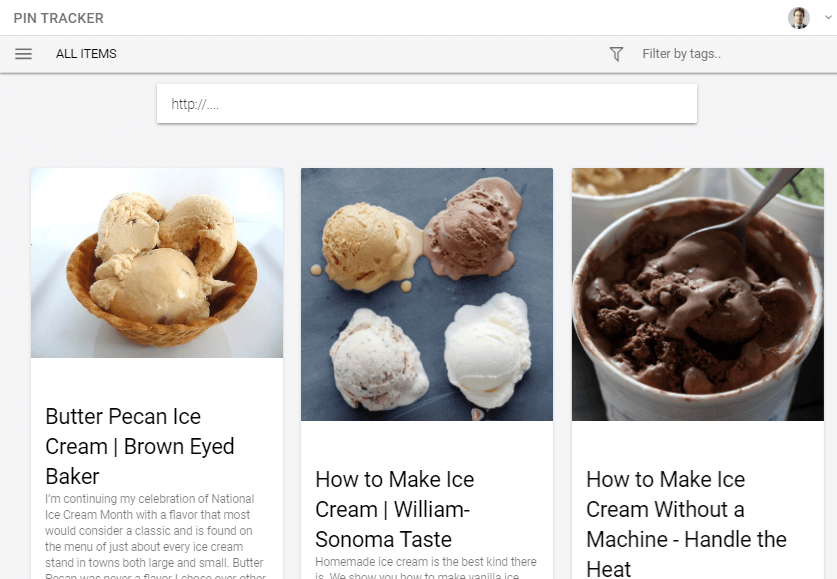Image resolution: width=837 pixels, height=579 pixels.
Task: Select the ALL ITEMS heading
Action: tap(86, 54)
